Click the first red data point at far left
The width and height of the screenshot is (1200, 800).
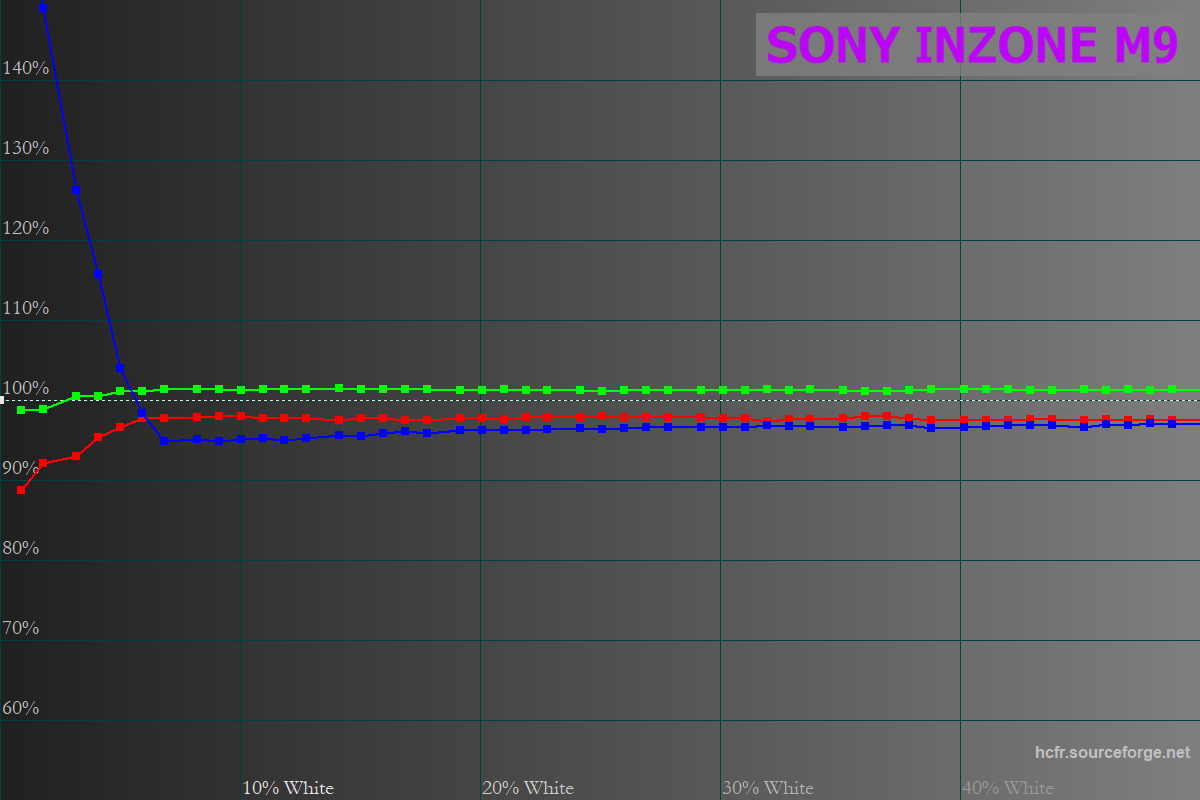click(21, 490)
